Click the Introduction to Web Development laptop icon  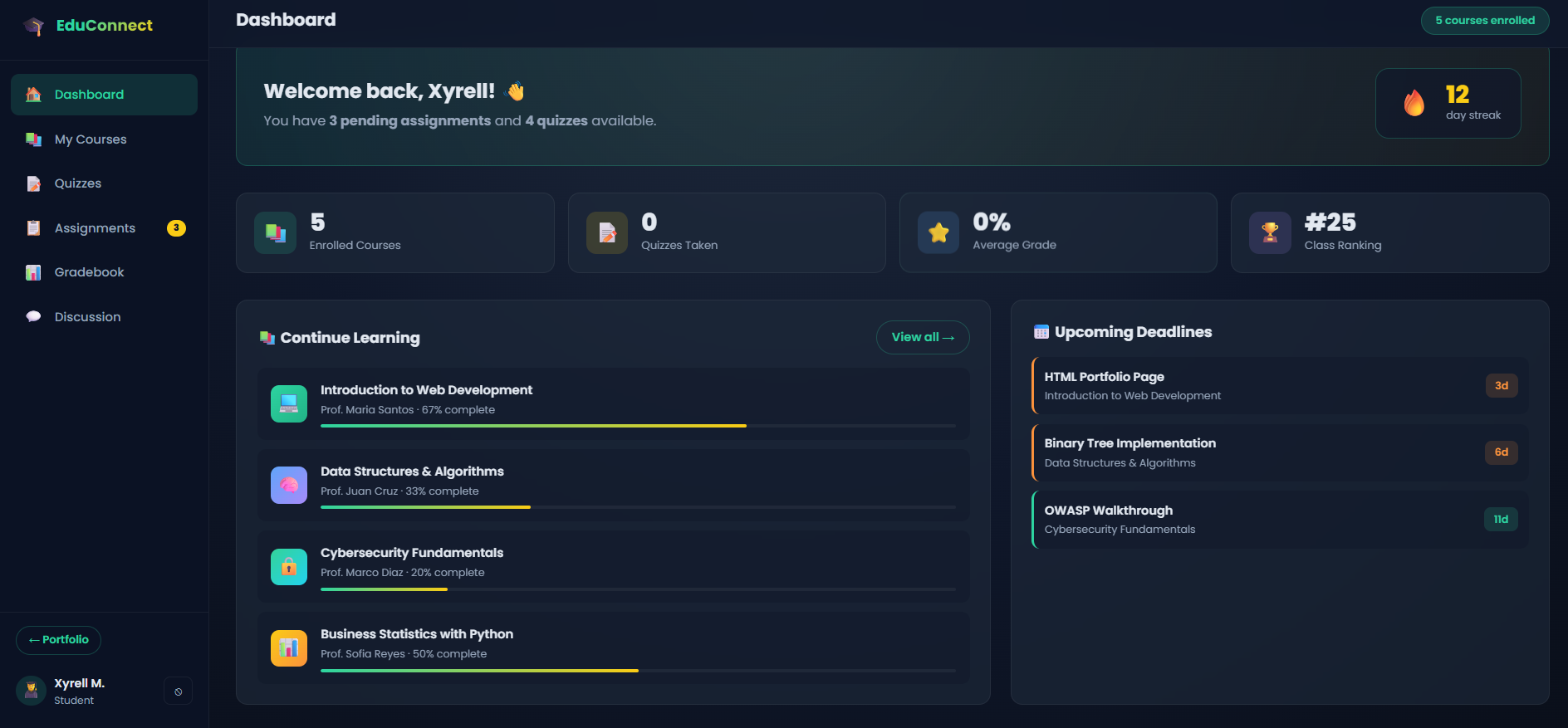click(x=289, y=404)
